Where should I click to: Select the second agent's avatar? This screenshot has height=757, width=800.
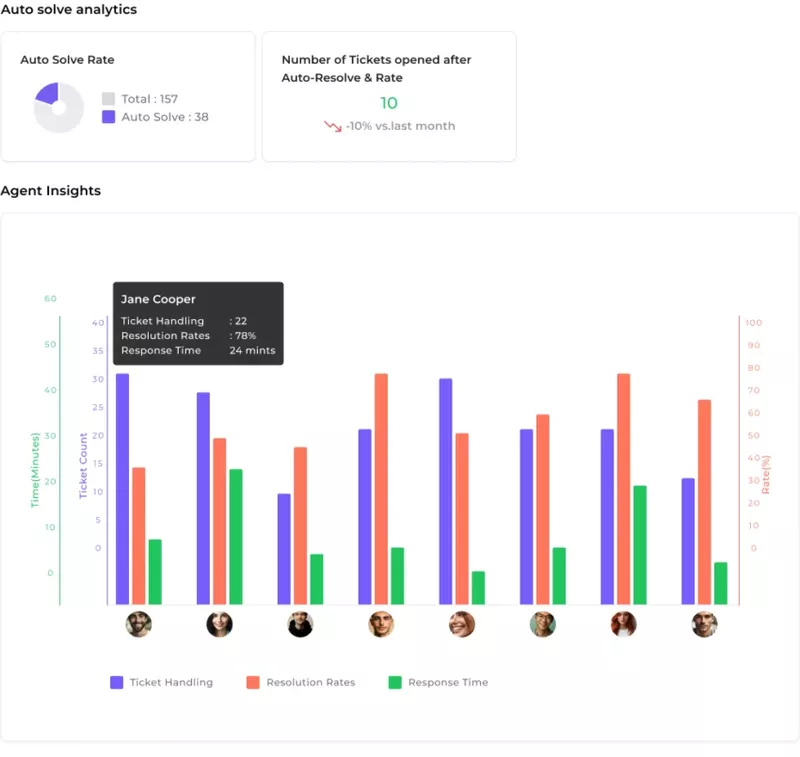[x=219, y=624]
